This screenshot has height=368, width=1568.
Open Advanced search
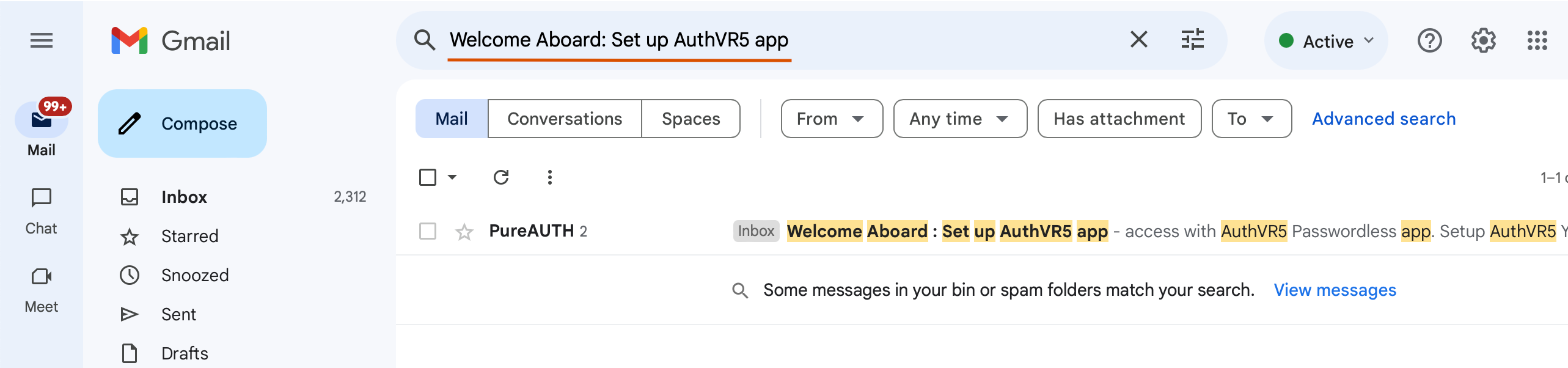click(1383, 119)
